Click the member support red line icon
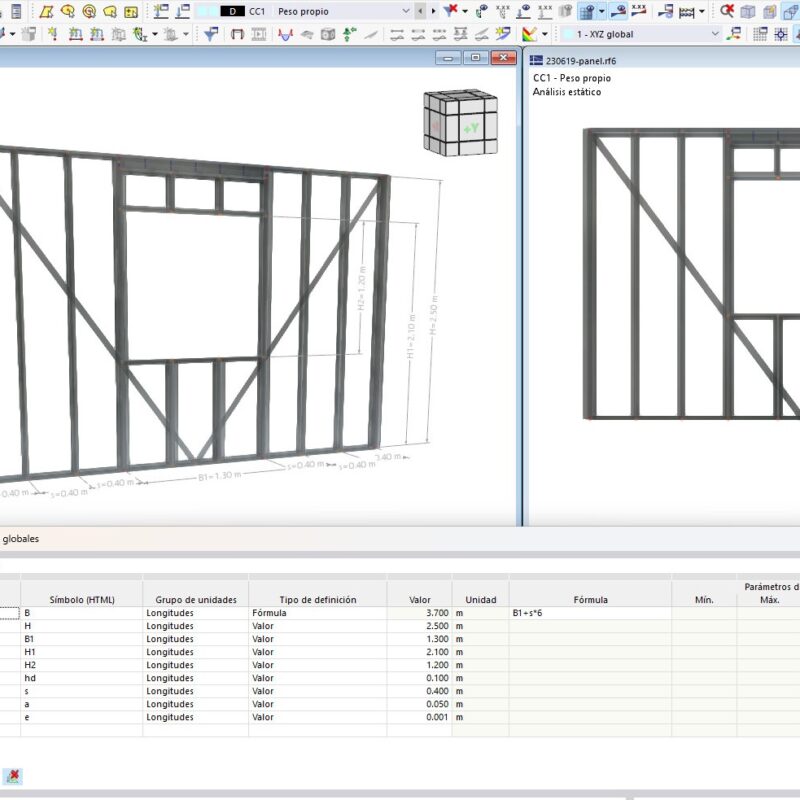 (76, 34)
